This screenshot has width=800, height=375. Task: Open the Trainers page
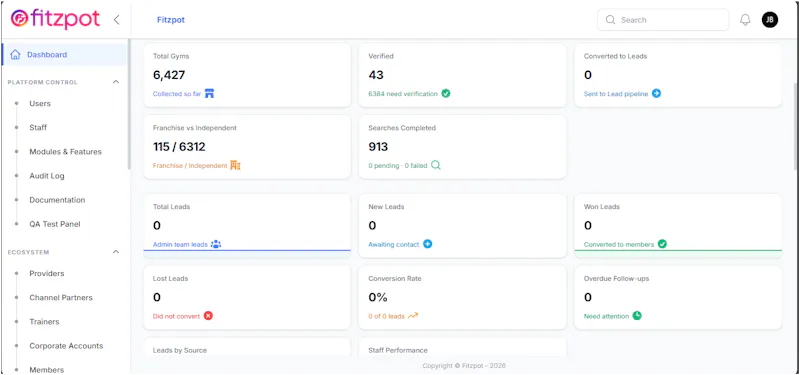pos(44,322)
